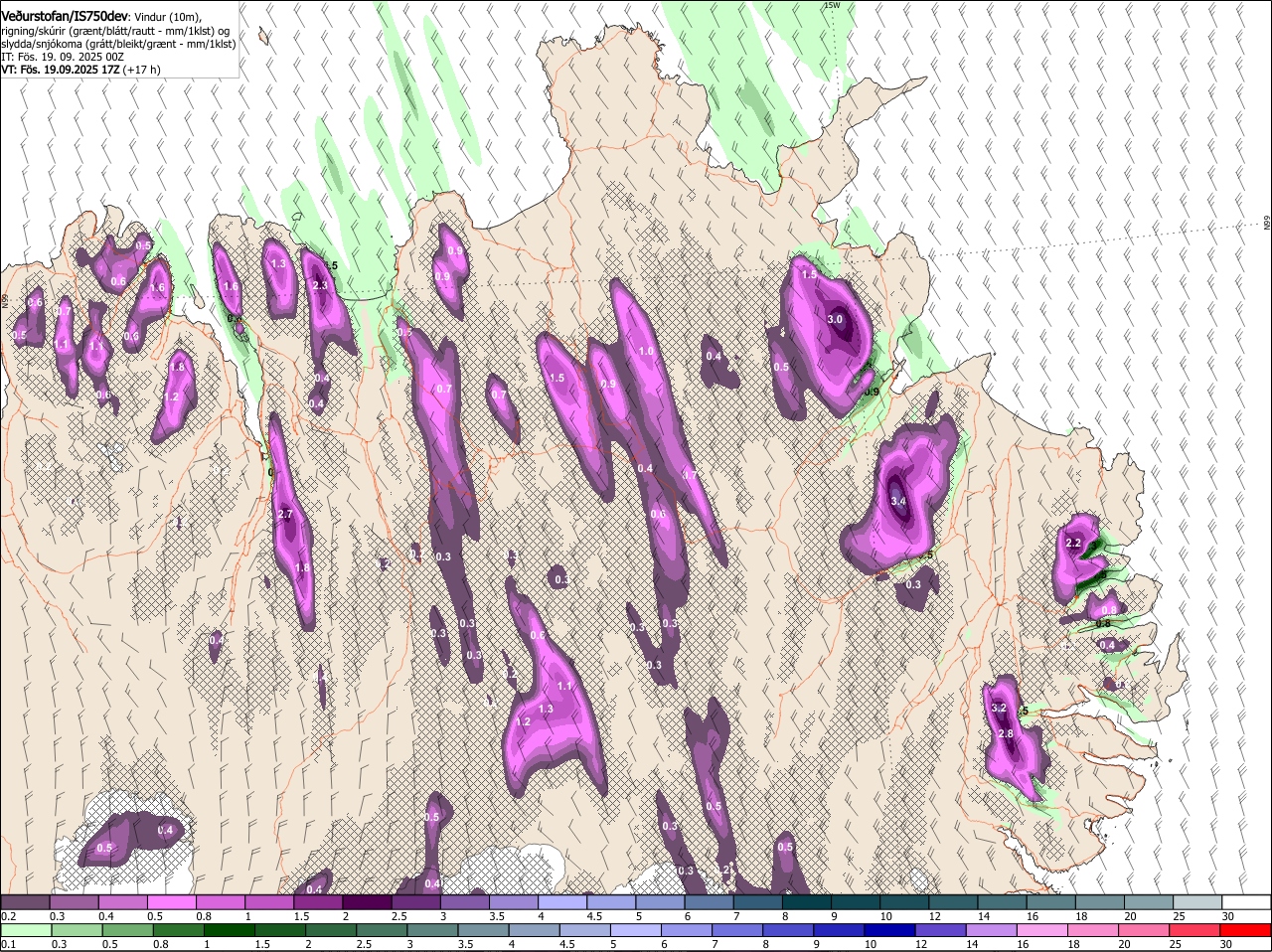Viewport: 1272px width, 952px height.
Task: Click the 3.0 precipitation value on map
Action: point(835,319)
